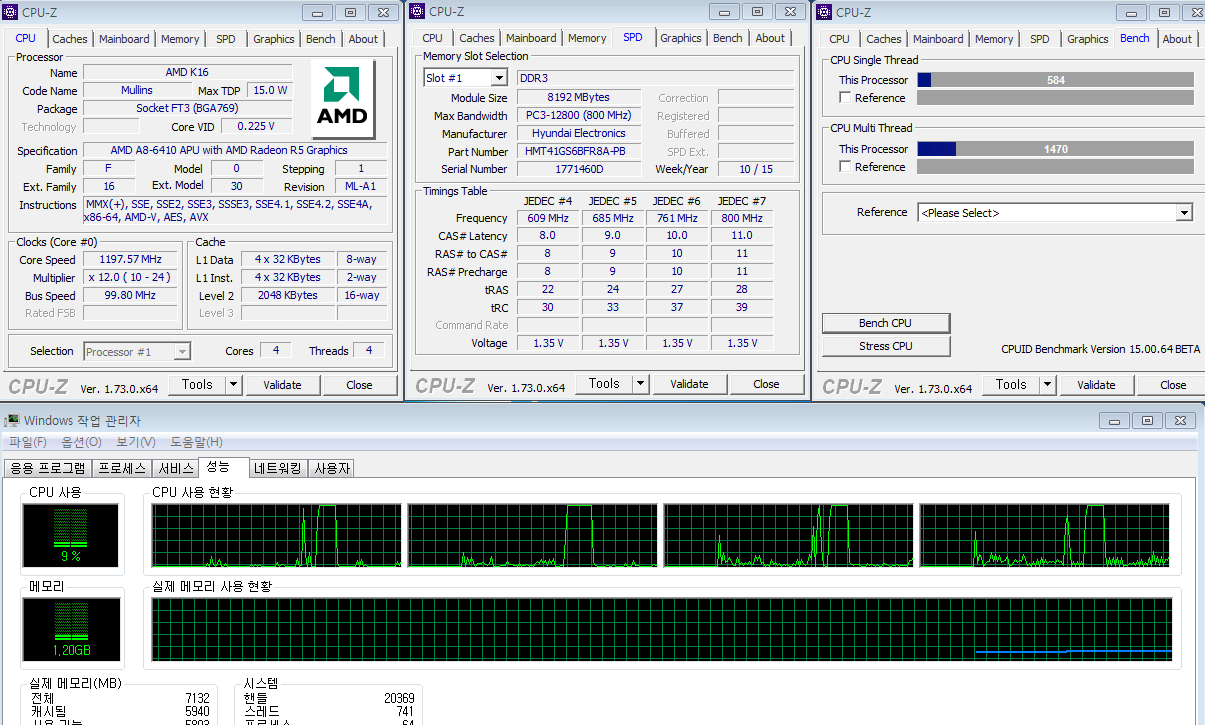Image resolution: width=1205 pixels, height=725 pixels.
Task: Click Serial Number value 1771460D
Action: point(578,169)
